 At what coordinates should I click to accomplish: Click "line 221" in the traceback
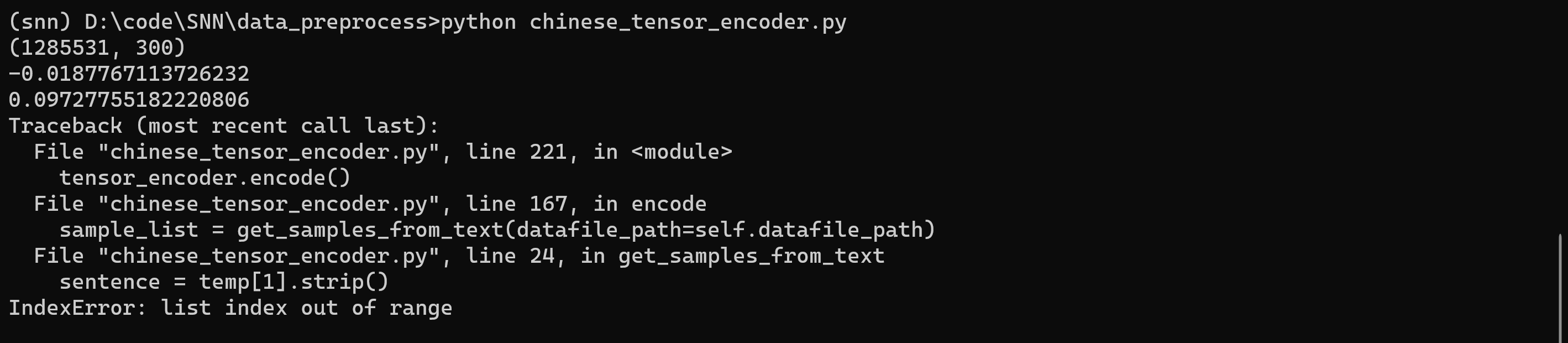pyautogui.click(x=516, y=152)
